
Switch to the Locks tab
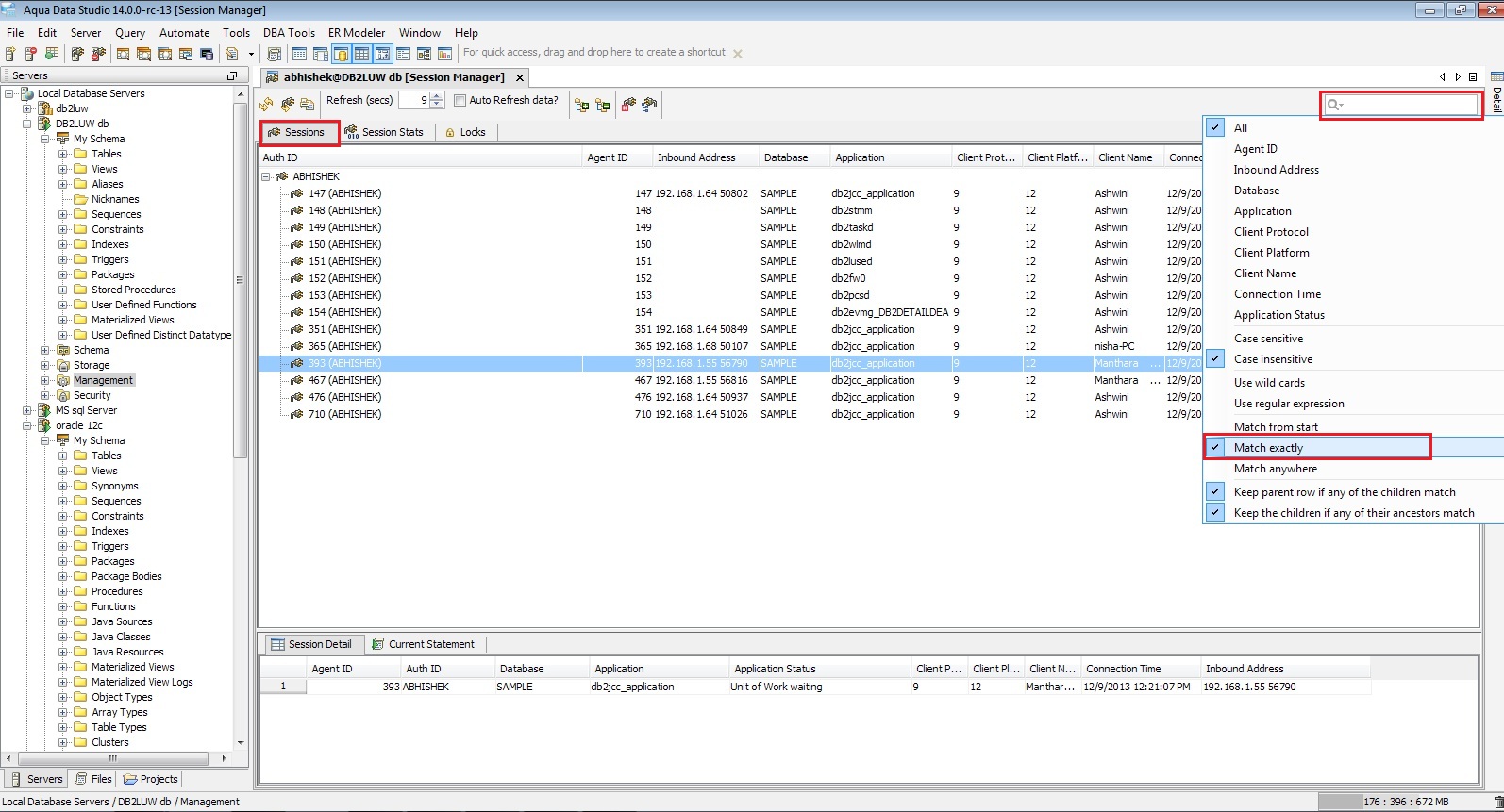pos(465,132)
